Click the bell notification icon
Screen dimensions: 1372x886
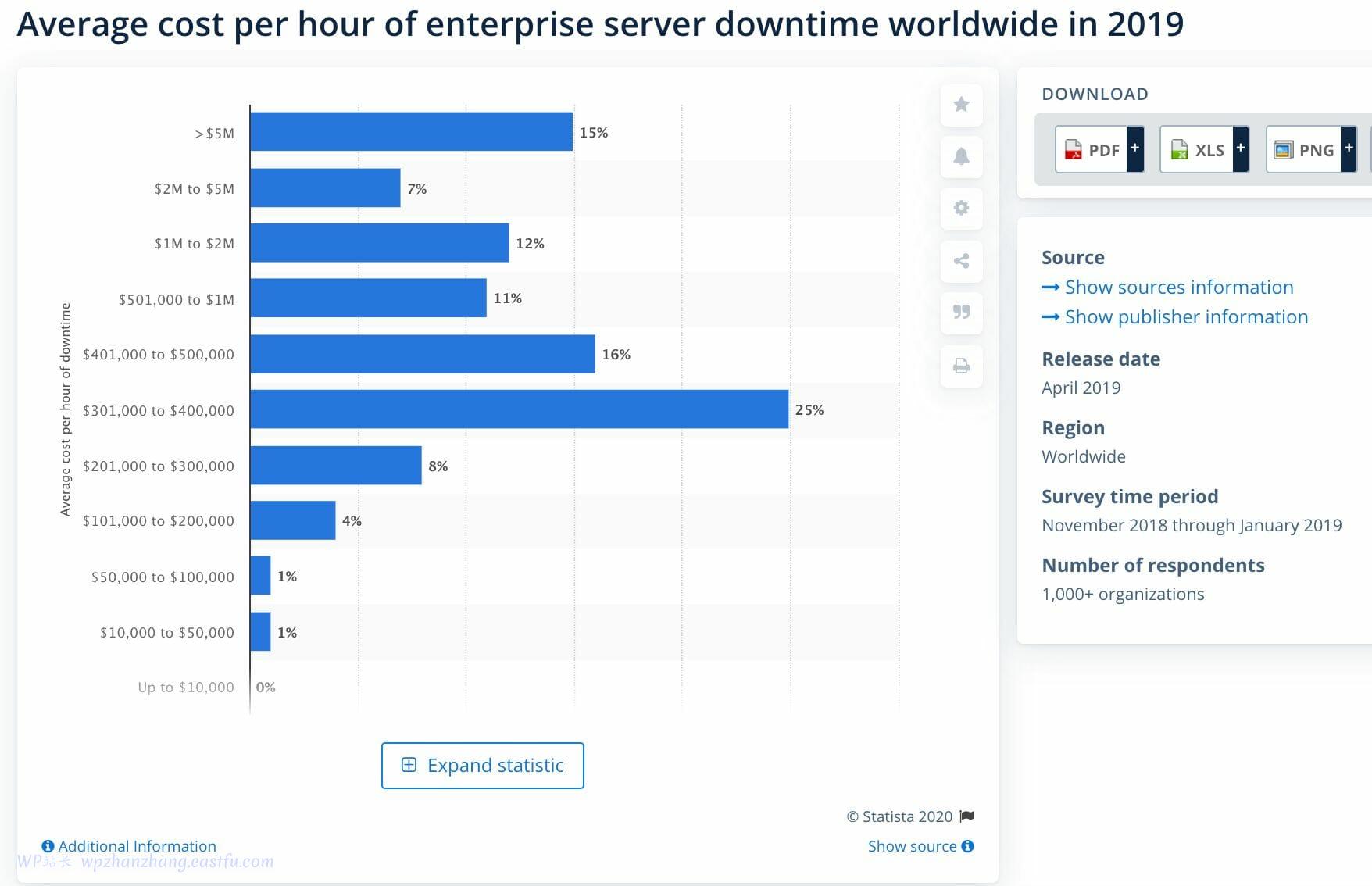[x=961, y=156]
